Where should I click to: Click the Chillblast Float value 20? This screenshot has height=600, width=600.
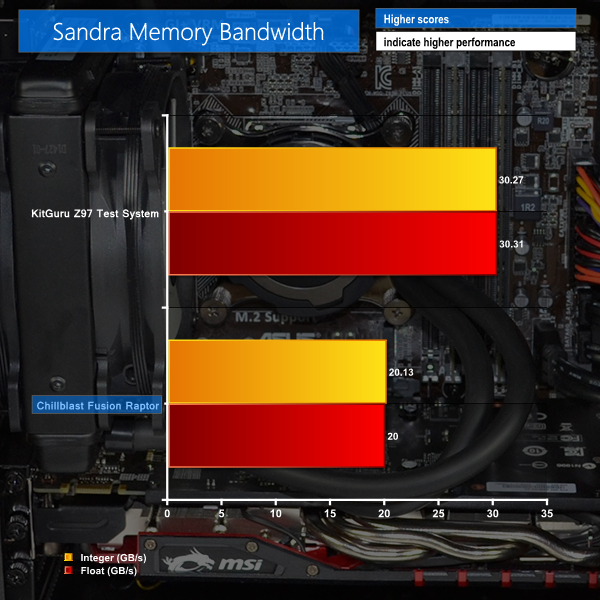[x=393, y=437]
